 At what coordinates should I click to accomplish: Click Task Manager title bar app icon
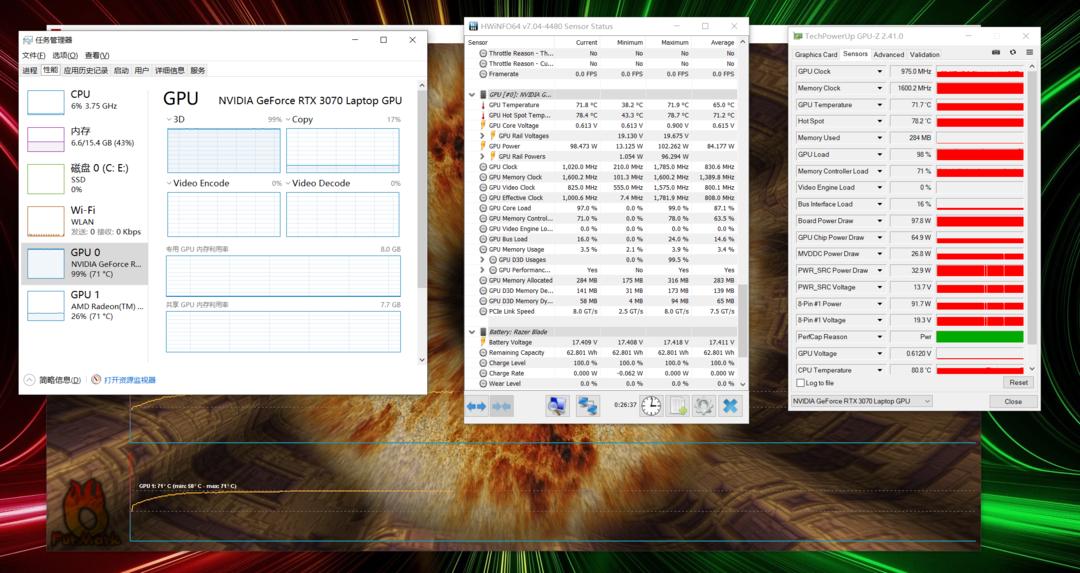28,40
